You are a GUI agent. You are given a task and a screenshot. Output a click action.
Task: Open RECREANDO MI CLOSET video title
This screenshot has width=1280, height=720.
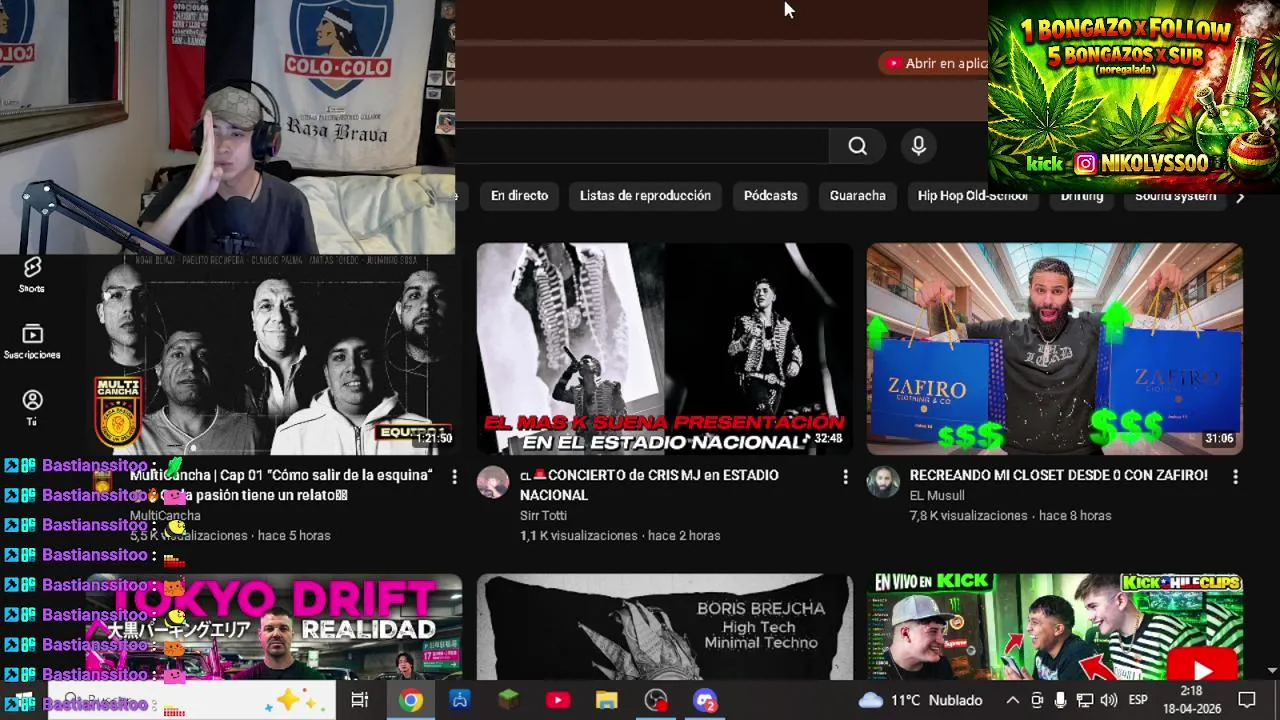tap(1058, 475)
